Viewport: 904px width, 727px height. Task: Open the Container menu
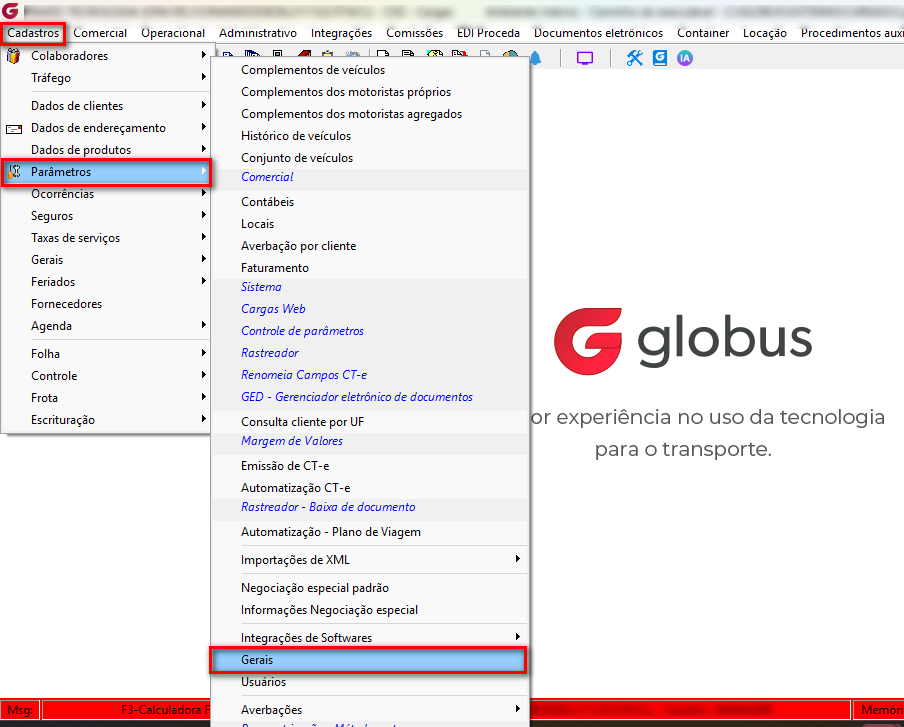coord(703,33)
